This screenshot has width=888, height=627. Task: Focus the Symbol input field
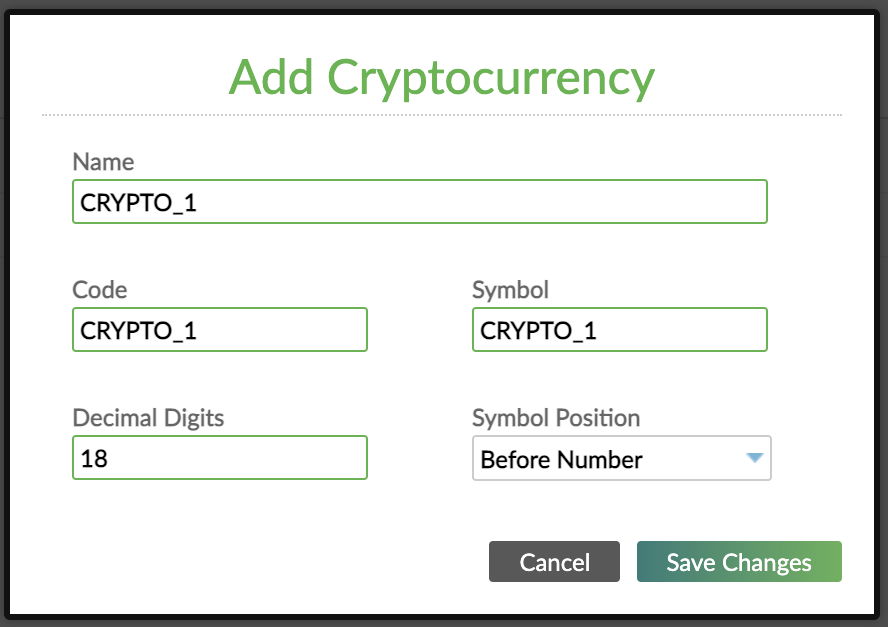pyautogui.click(x=619, y=329)
